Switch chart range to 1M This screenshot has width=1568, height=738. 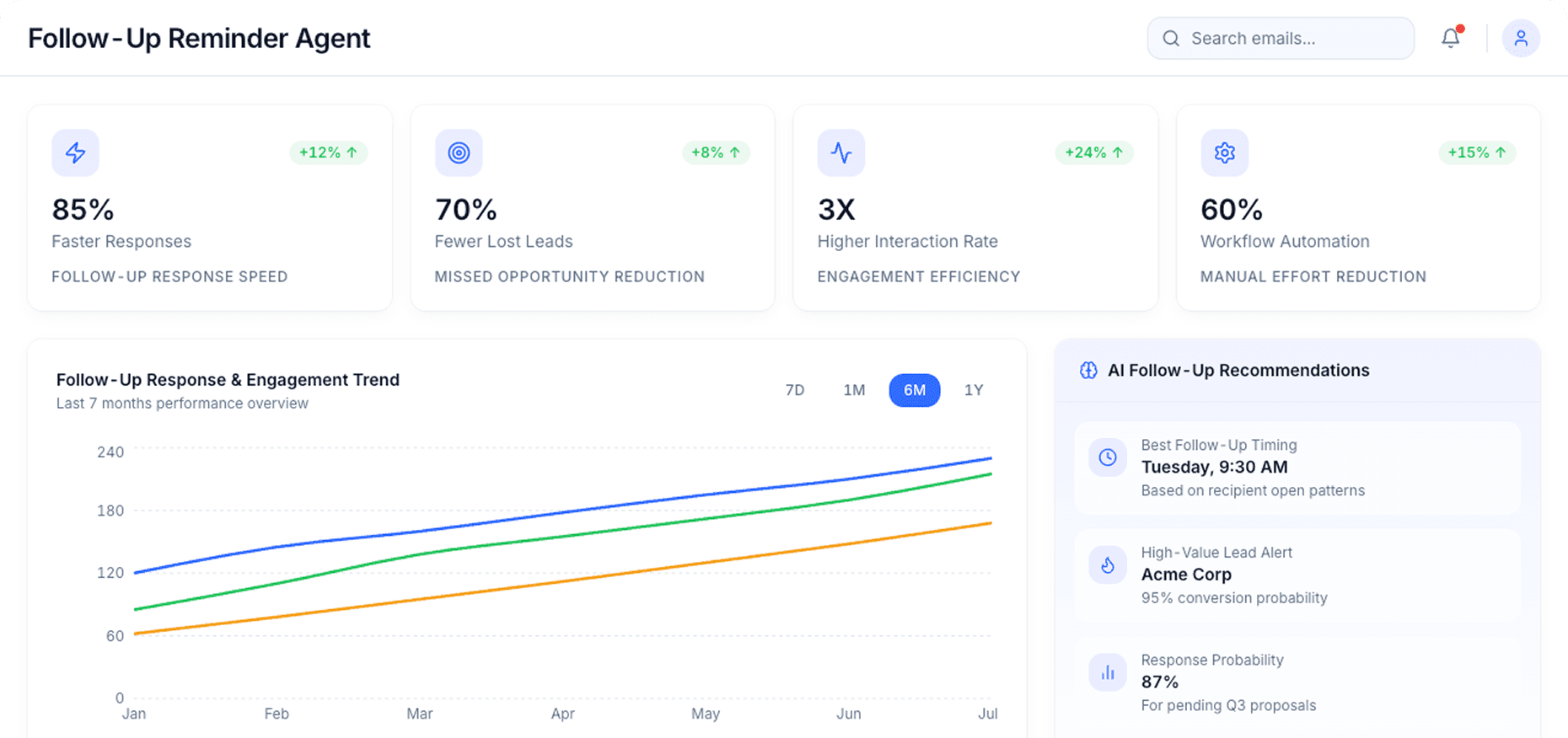pyautogui.click(x=854, y=390)
